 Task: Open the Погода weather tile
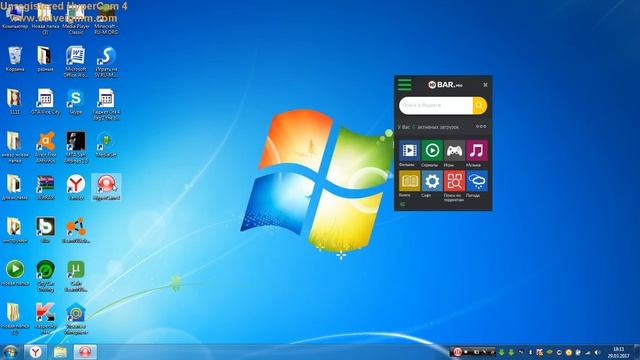click(x=477, y=181)
